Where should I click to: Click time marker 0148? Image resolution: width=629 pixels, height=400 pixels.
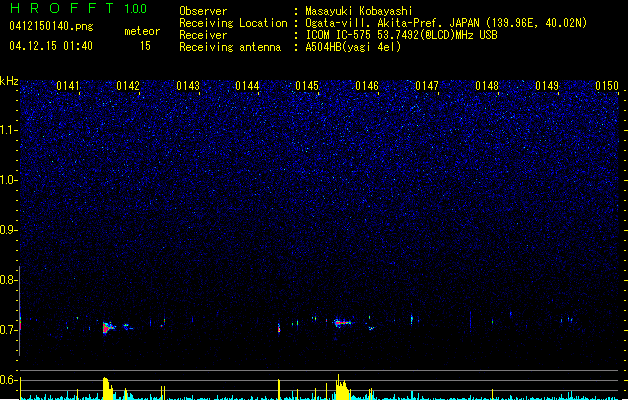point(487,86)
